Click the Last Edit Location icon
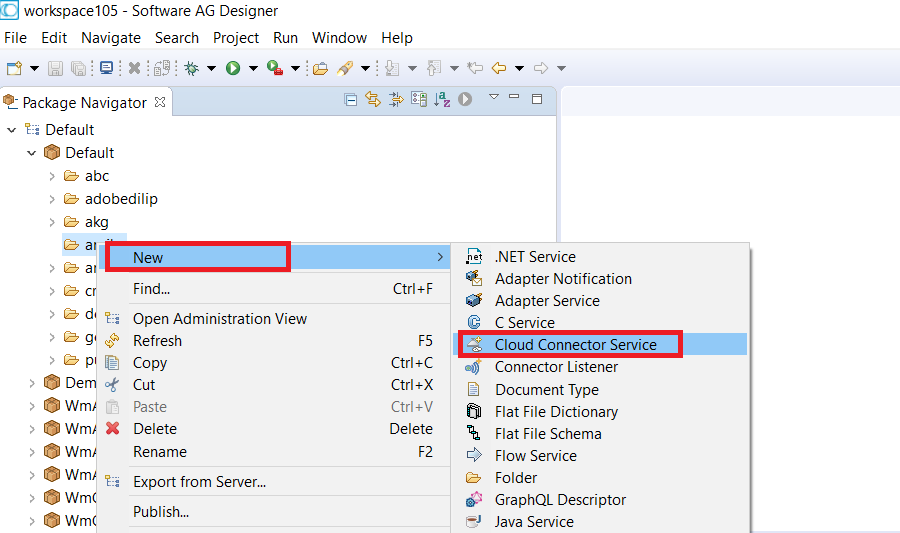Image resolution: width=900 pixels, height=533 pixels. 475,68
